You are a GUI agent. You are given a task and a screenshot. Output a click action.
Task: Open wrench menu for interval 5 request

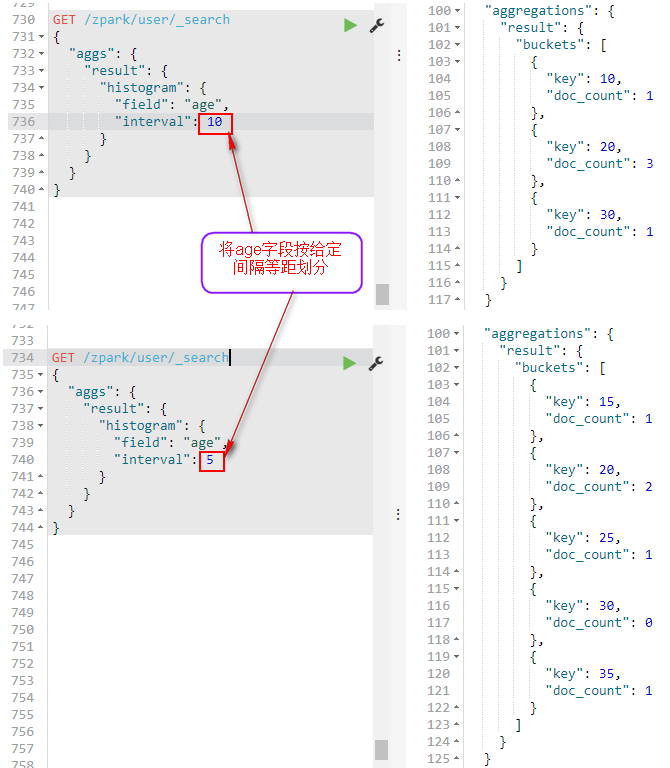(376, 363)
